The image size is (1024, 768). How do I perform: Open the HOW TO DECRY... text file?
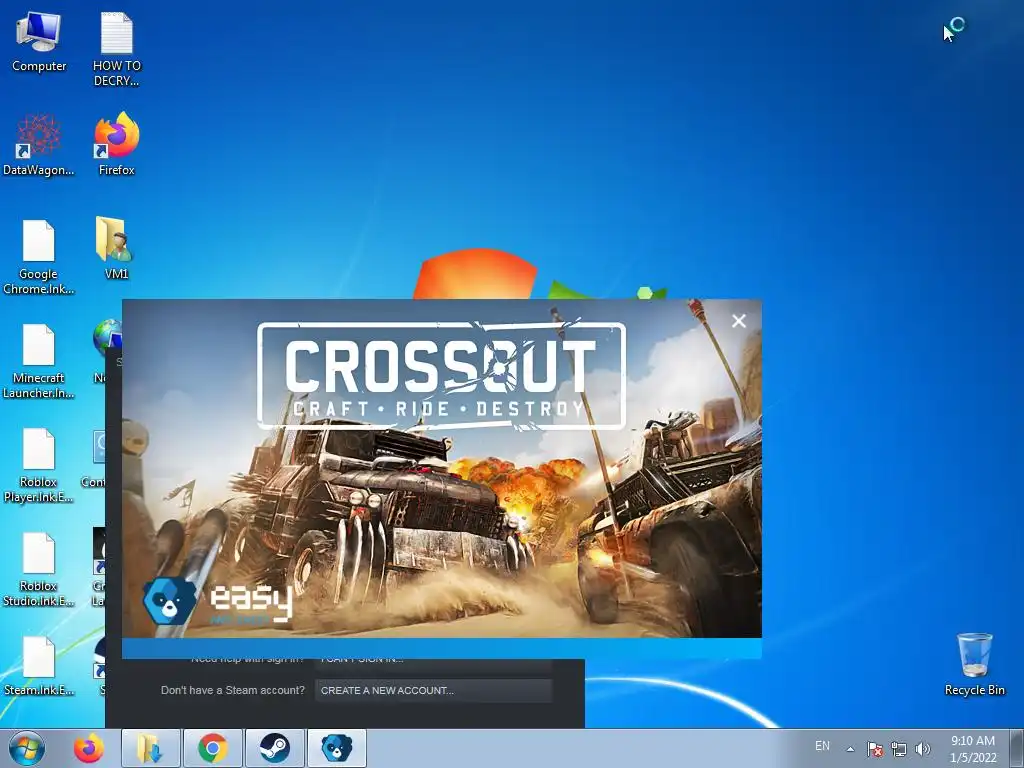[x=116, y=49]
